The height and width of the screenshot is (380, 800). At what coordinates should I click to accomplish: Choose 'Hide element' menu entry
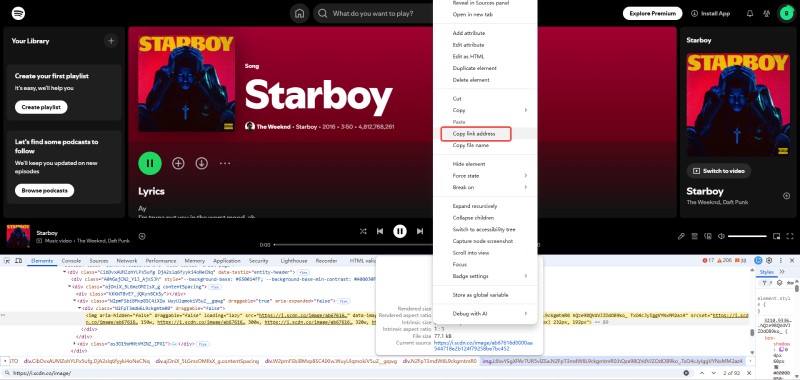(485, 164)
